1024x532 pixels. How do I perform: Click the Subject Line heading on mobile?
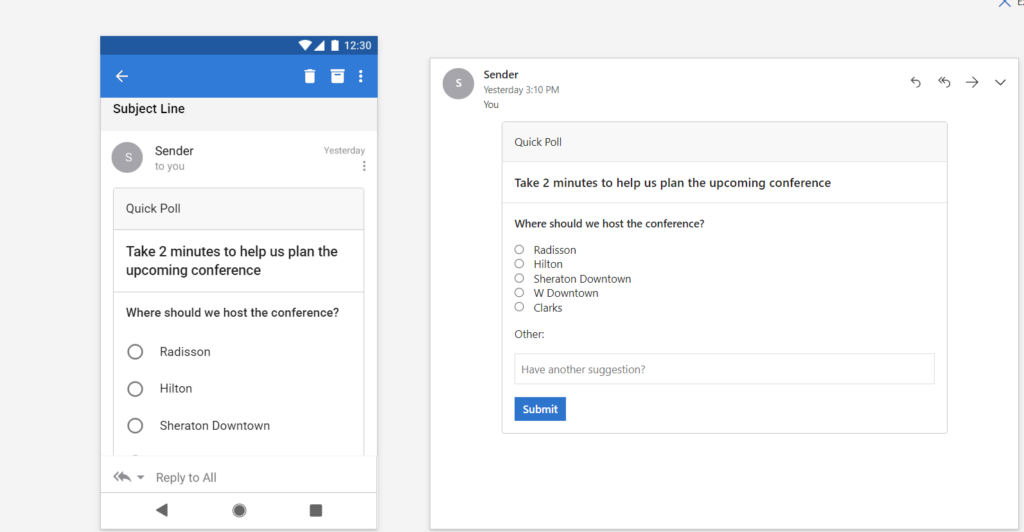pos(149,108)
